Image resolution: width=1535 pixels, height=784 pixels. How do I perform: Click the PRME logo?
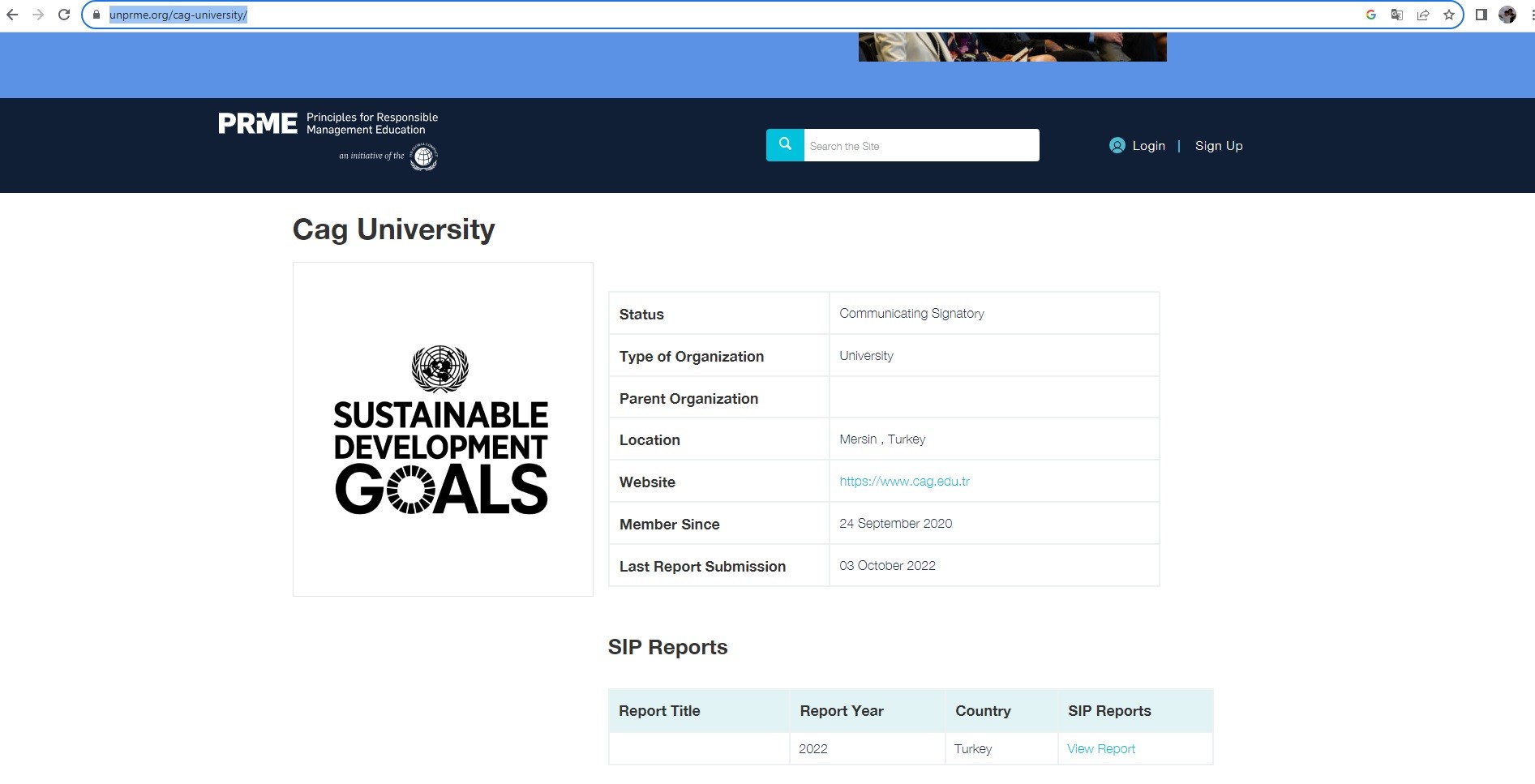coord(258,123)
